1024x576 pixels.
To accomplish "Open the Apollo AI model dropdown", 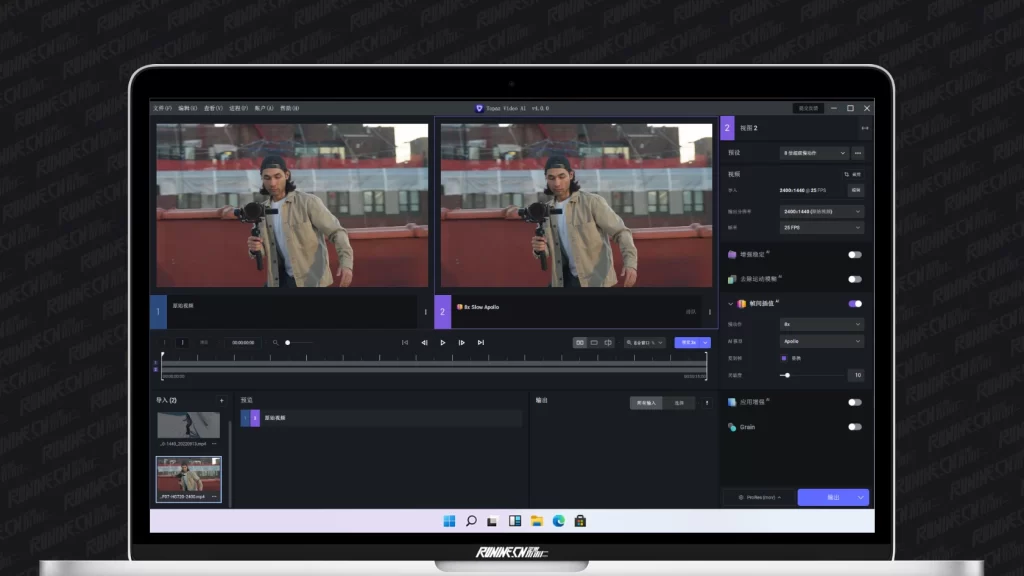I will click(821, 341).
